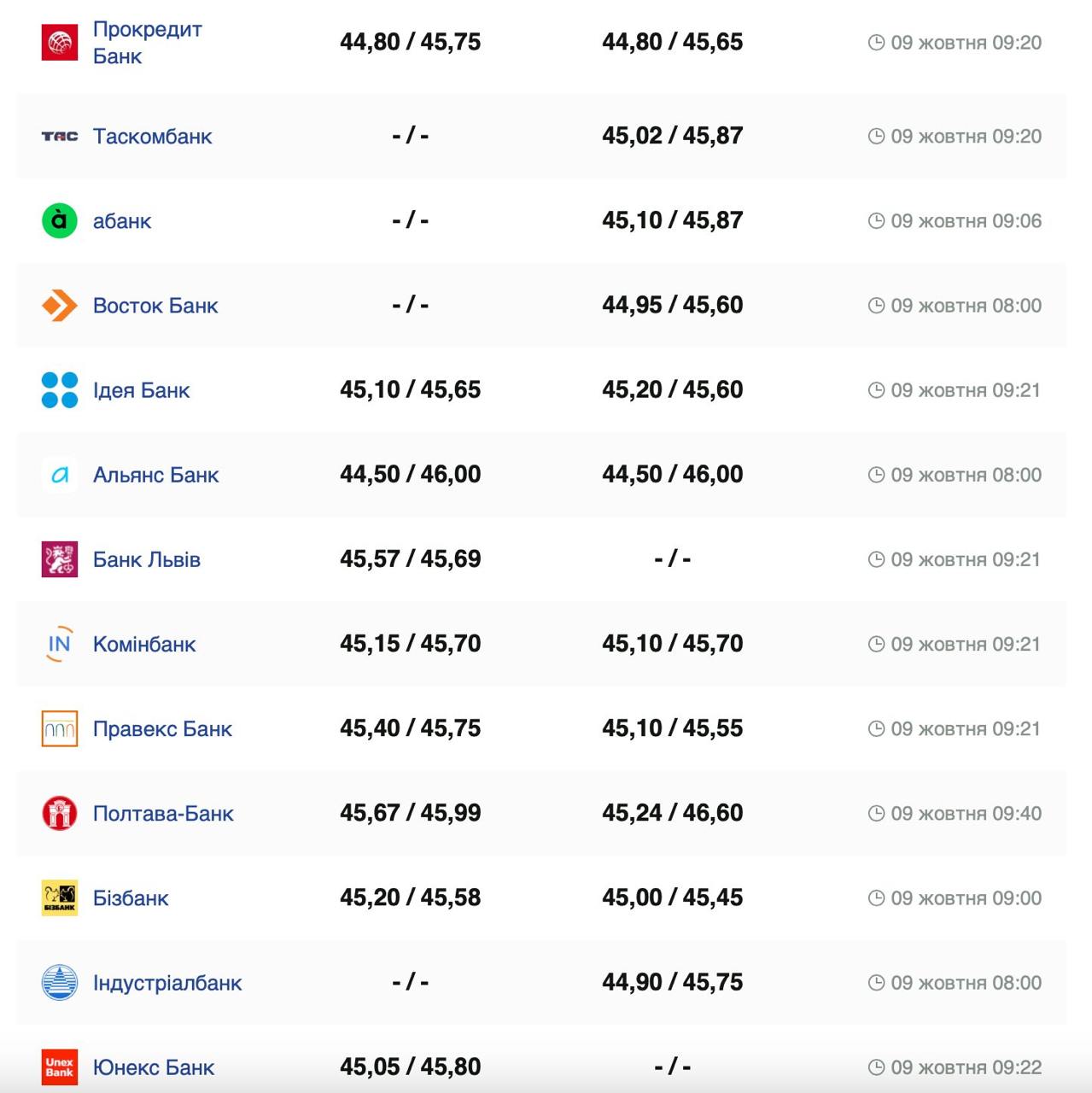Click the Ідея Банк four-dots logo
1092x1093 pixels.
pos(60,390)
